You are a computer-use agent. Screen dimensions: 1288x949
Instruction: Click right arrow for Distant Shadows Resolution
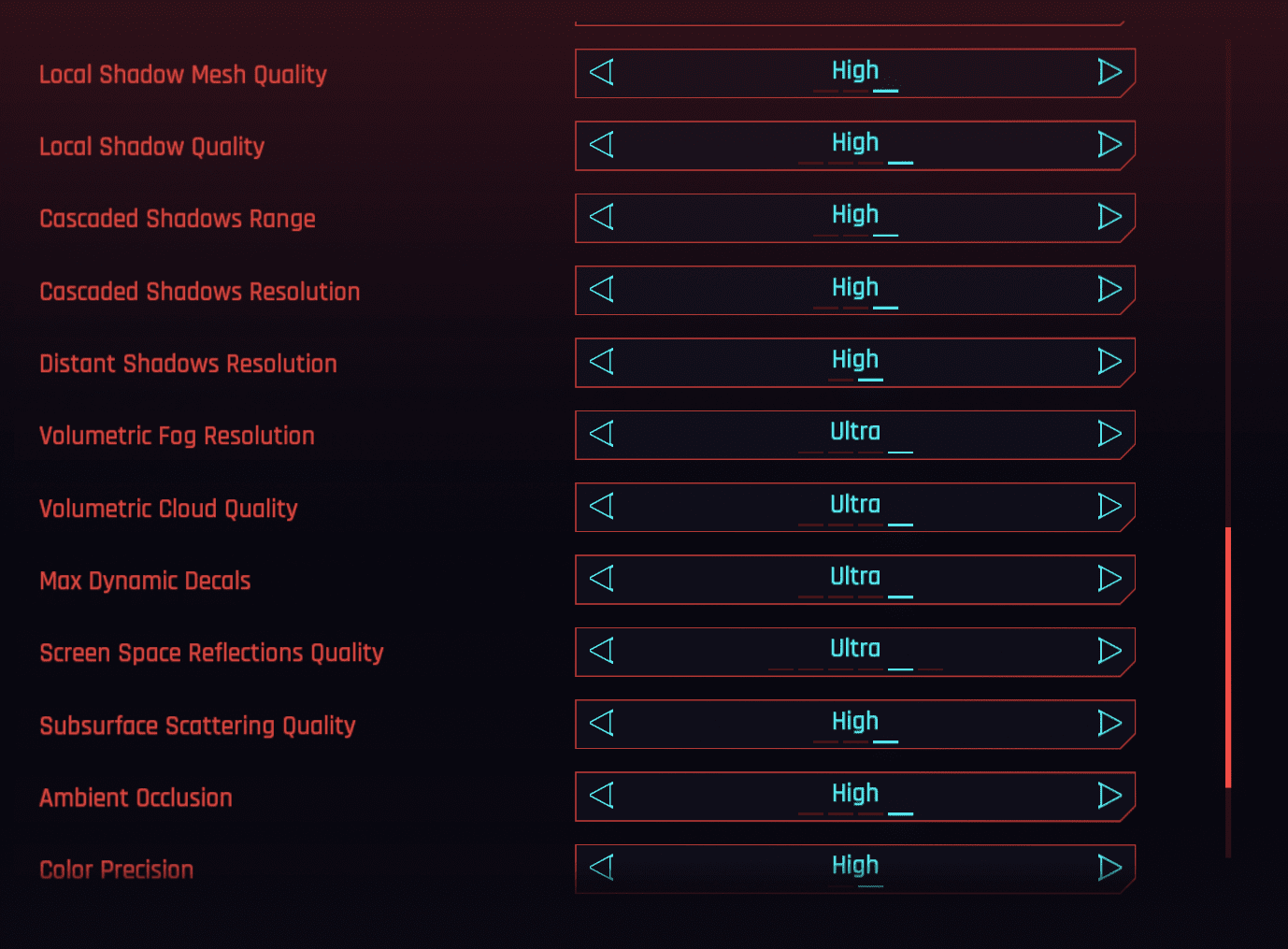click(x=1109, y=361)
